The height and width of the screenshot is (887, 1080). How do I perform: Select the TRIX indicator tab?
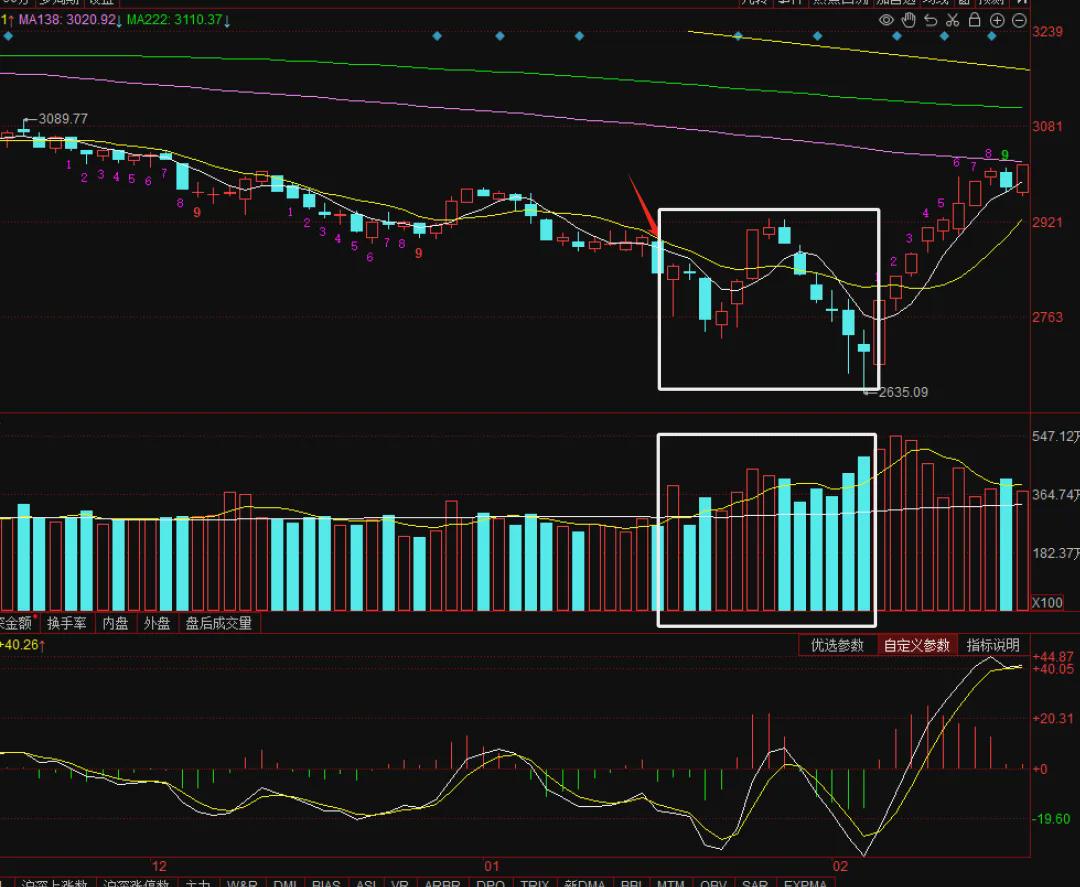tap(534, 883)
